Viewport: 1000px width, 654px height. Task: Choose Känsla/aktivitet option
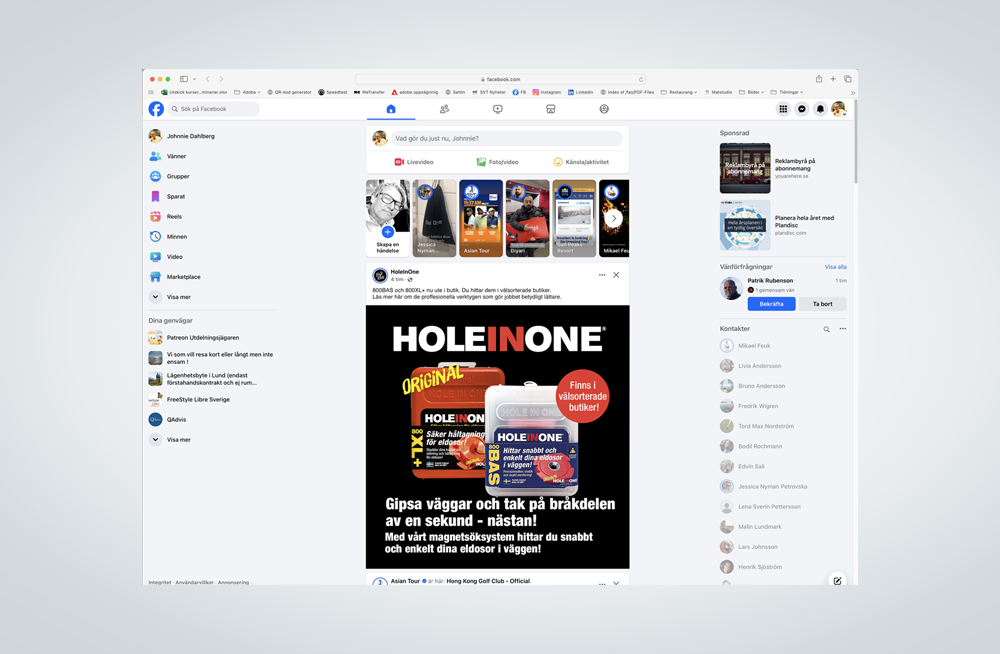tap(581, 162)
